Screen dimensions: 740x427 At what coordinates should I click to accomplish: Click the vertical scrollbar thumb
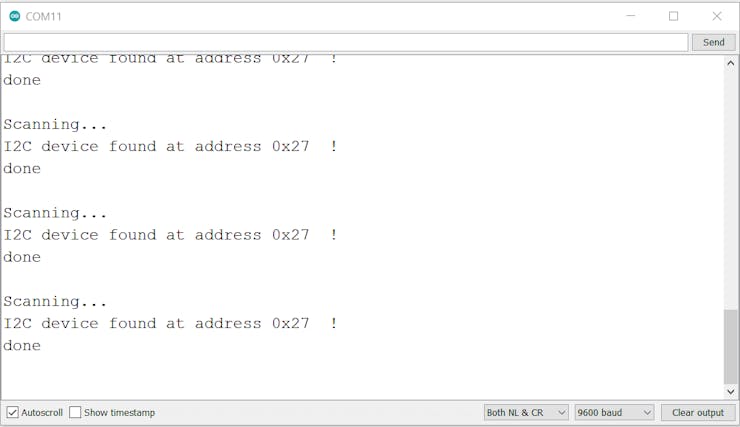click(731, 347)
